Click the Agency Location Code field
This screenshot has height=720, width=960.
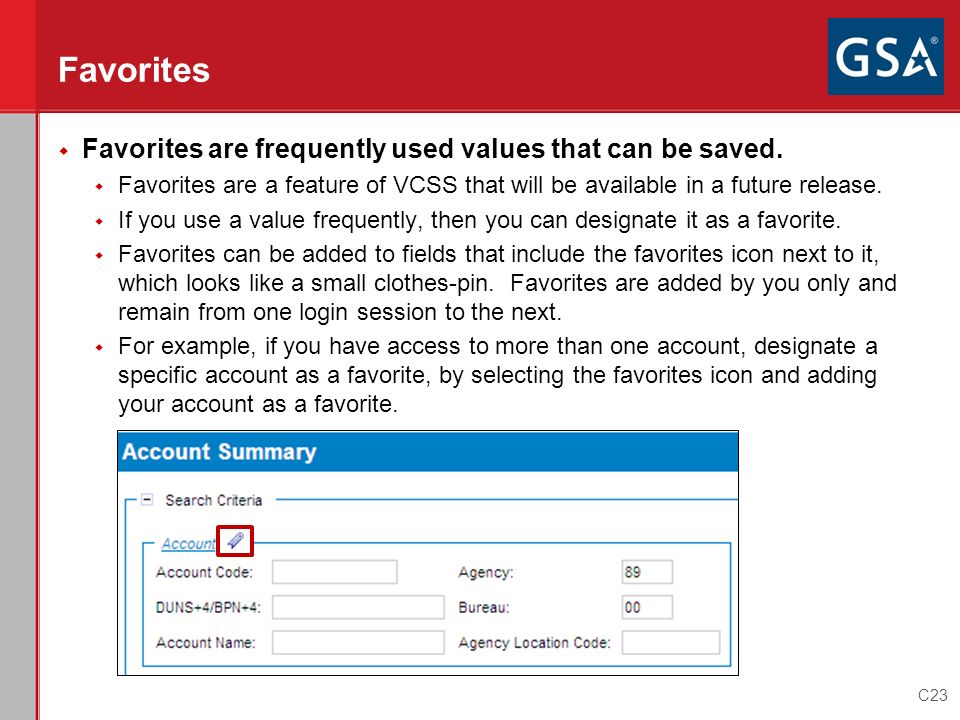pyautogui.click(x=671, y=643)
